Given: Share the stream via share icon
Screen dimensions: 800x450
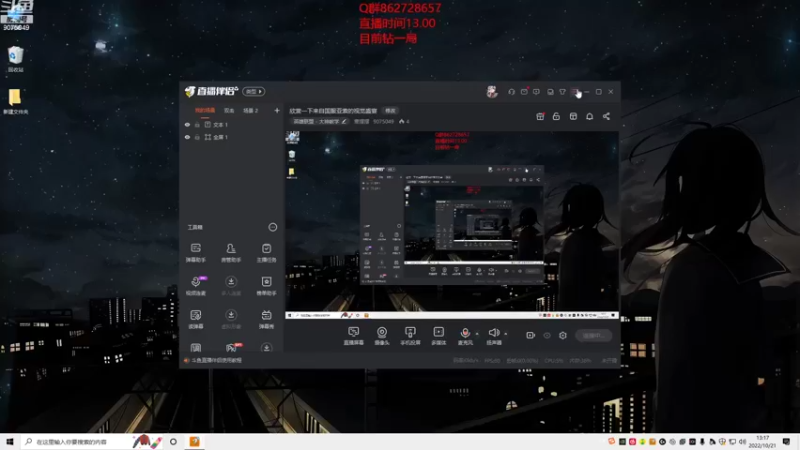Looking at the screenshot, I should click(606, 116).
